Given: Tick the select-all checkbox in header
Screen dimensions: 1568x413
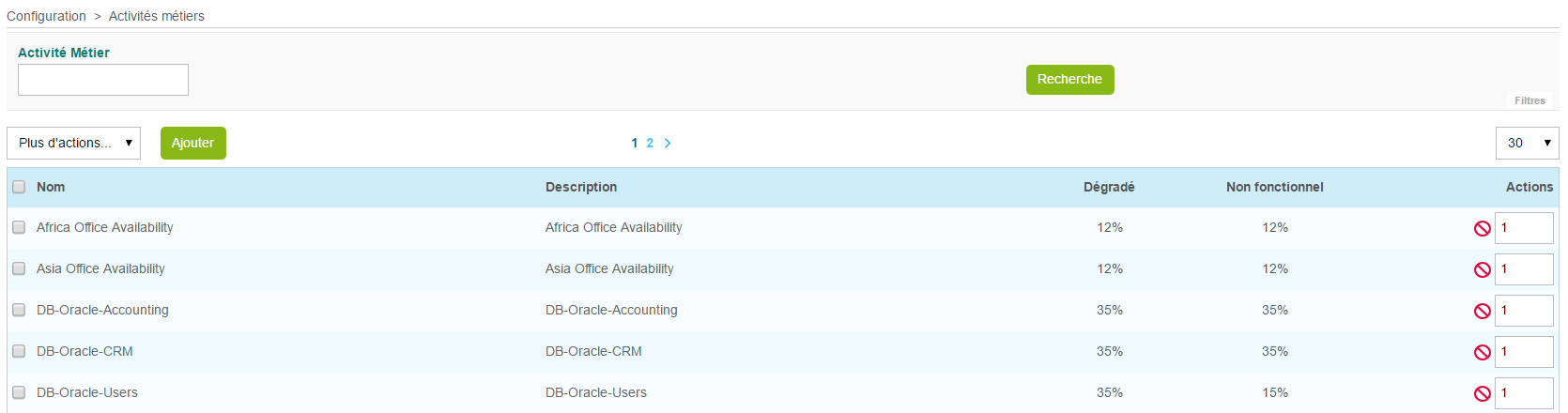Looking at the screenshot, I should [19, 187].
